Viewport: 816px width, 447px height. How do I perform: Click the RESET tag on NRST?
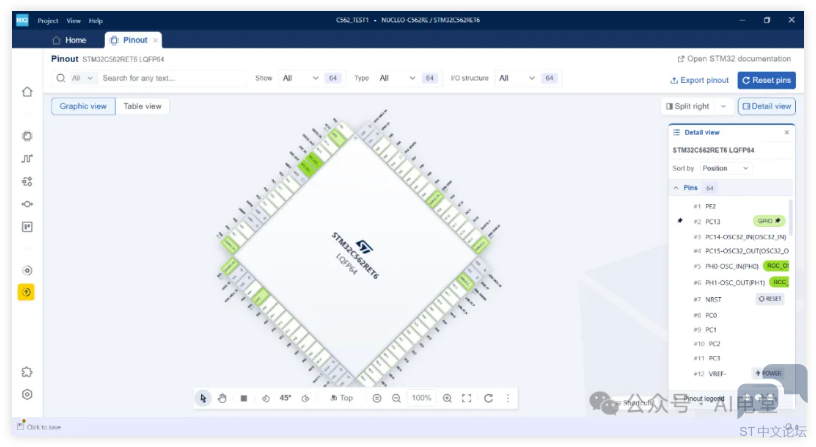coord(770,299)
